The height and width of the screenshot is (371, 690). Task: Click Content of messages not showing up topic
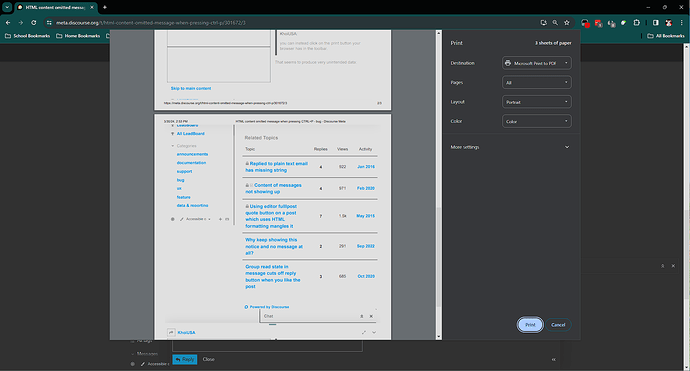pos(274,188)
